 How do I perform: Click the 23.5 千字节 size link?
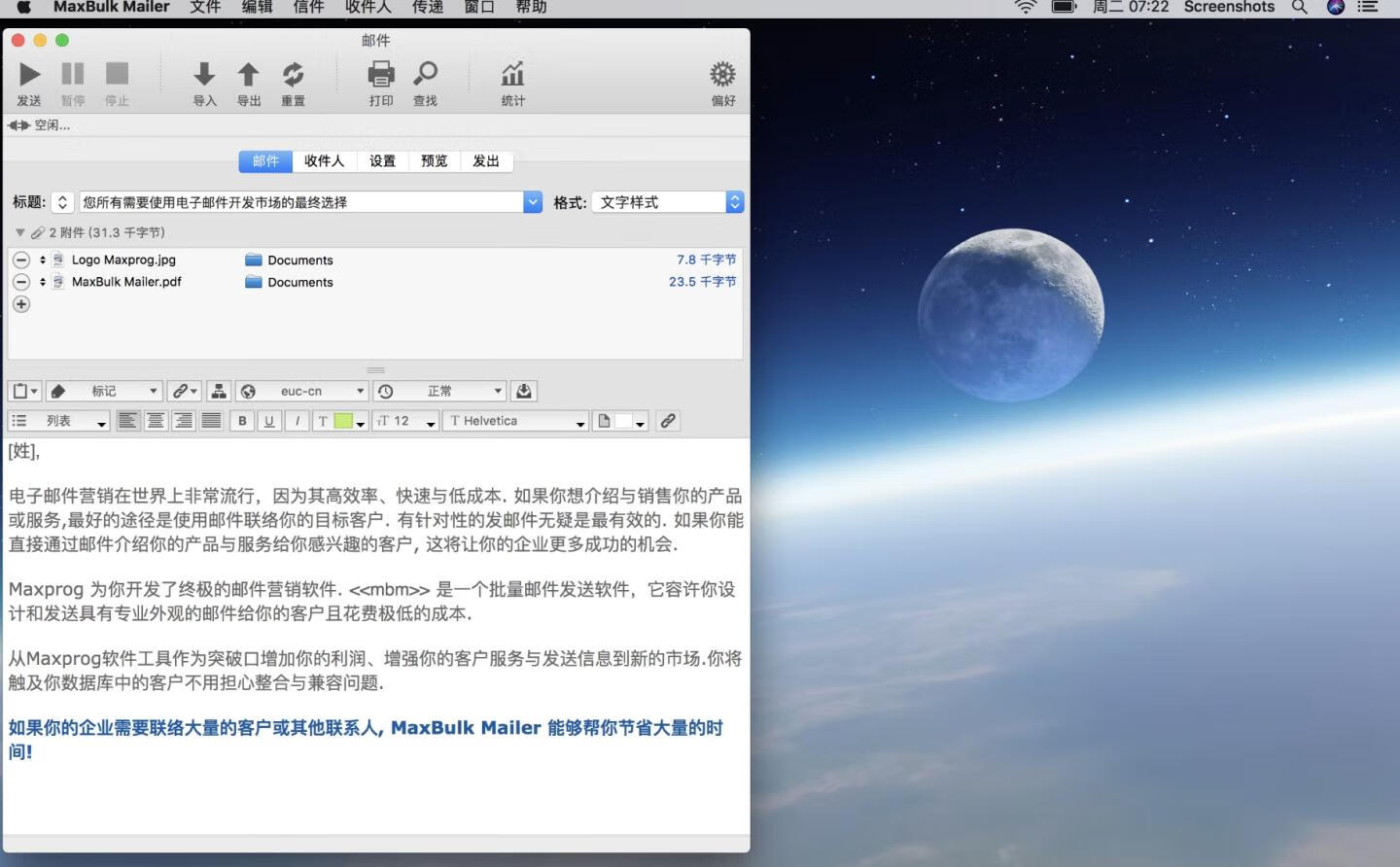702,282
